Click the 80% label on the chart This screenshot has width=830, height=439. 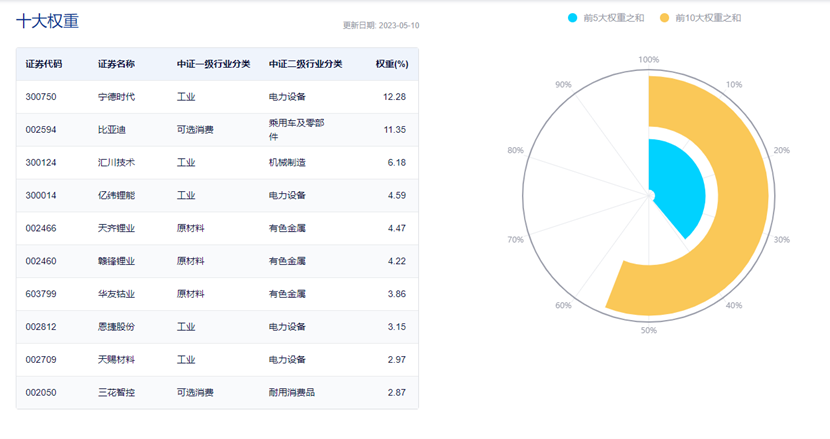click(x=516, y=150)
